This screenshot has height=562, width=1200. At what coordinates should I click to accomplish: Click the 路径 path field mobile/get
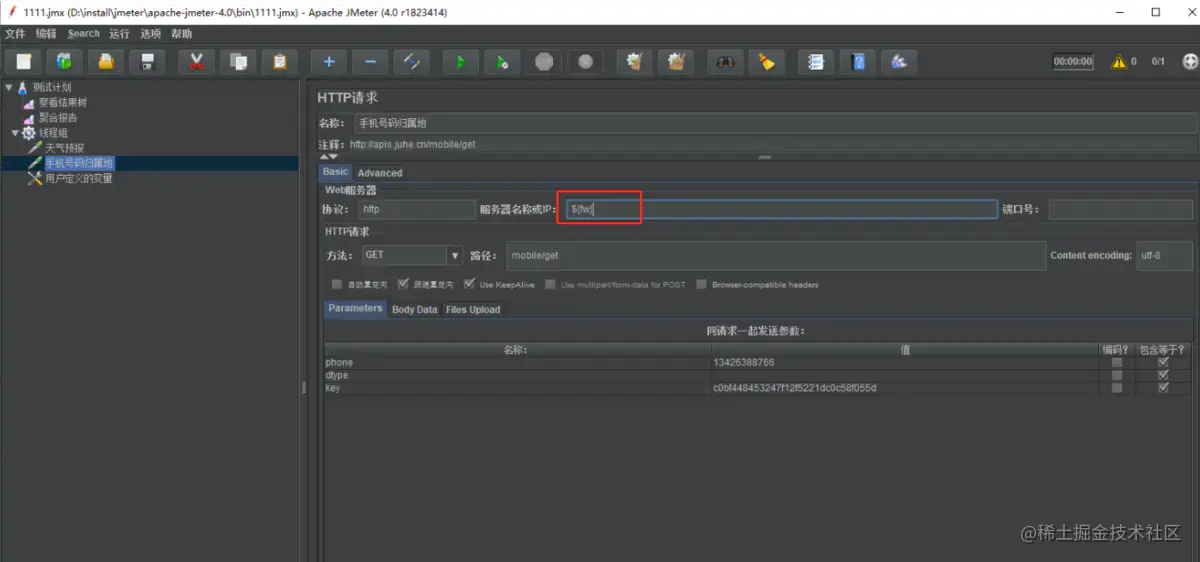coord(776,255)
